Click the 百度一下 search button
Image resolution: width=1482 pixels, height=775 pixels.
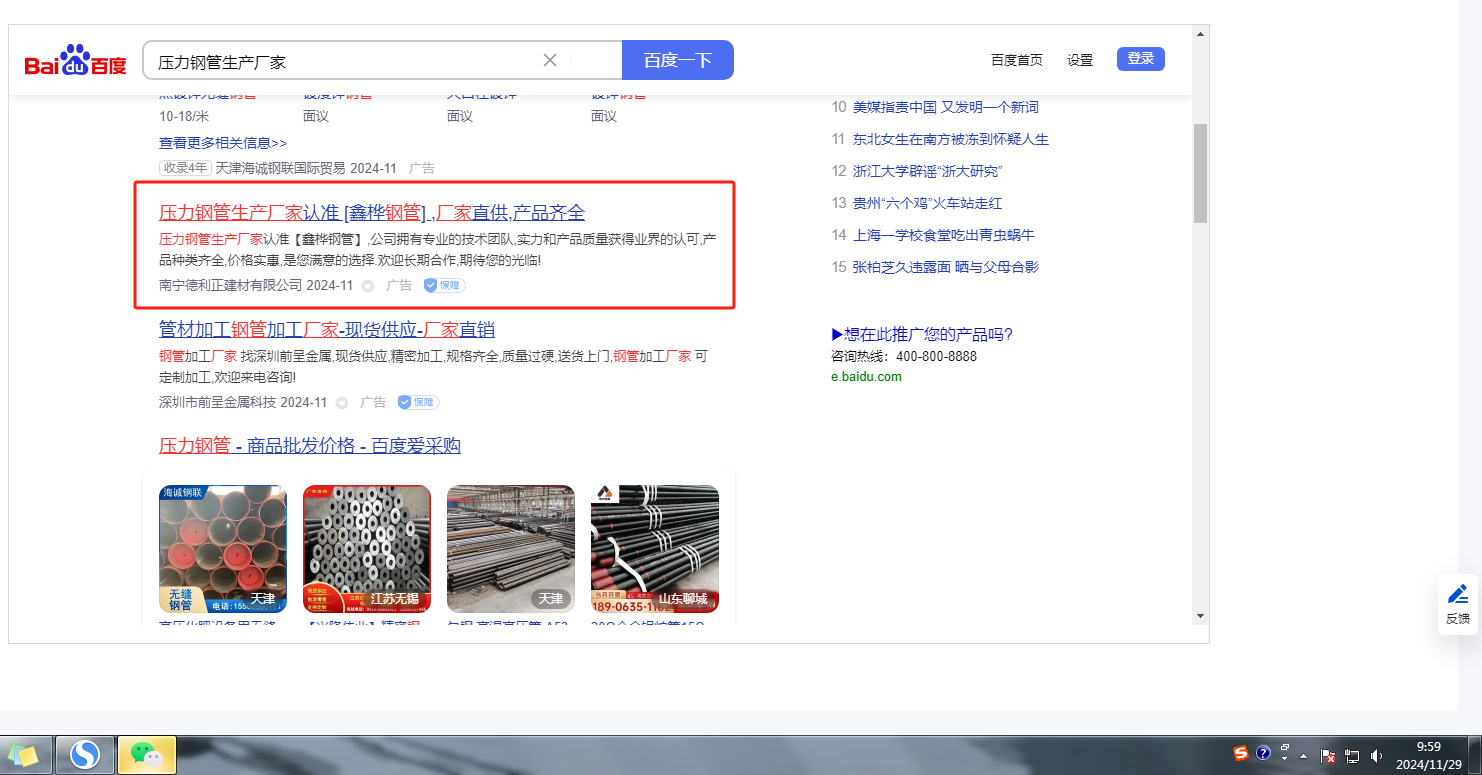pos(678,60)
